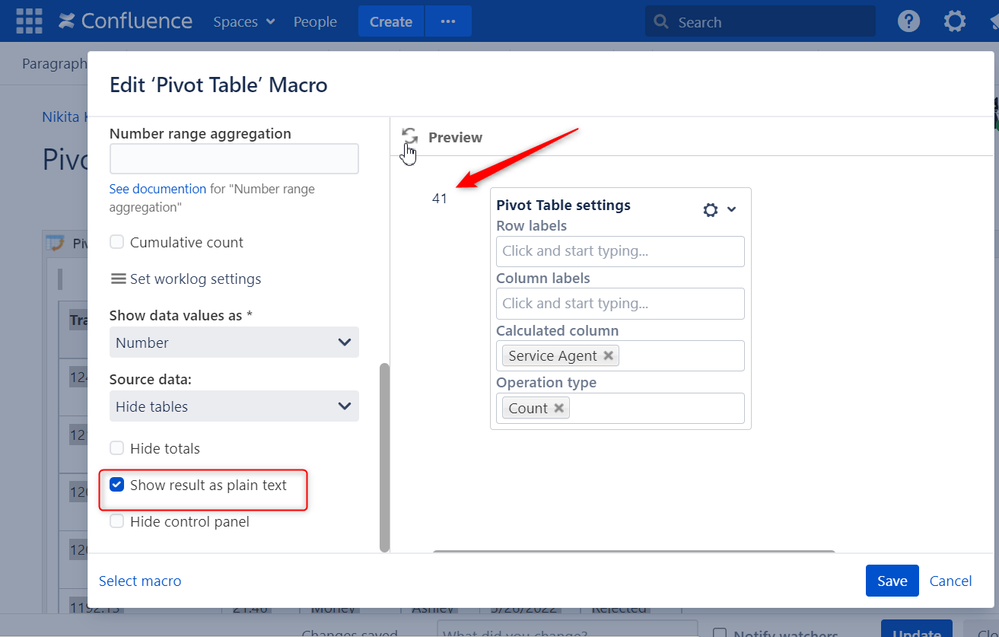This screenshot has height=637, width=999.
Task: Click Set worklog settings
Action: pos(196,279)
